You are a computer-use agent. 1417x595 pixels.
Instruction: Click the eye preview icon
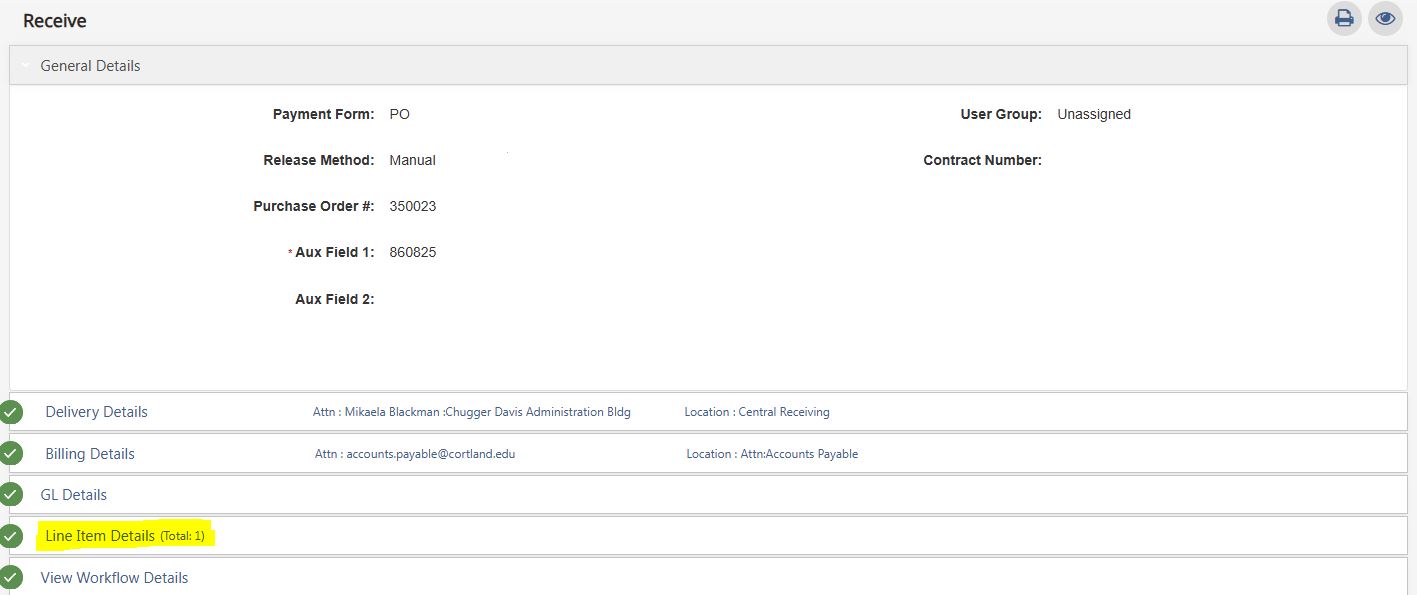1385,18
